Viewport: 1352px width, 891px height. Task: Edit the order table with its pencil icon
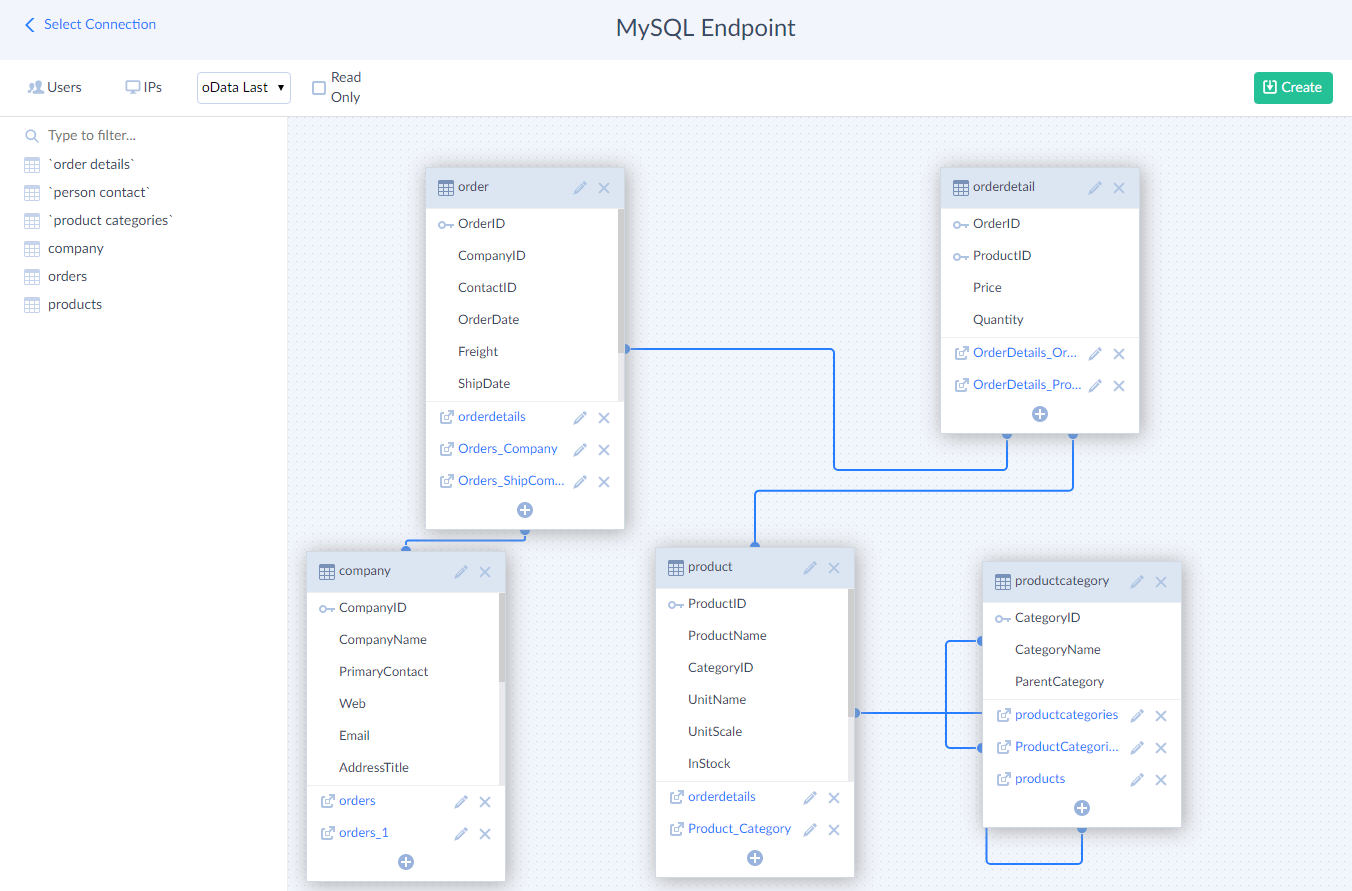579,186
